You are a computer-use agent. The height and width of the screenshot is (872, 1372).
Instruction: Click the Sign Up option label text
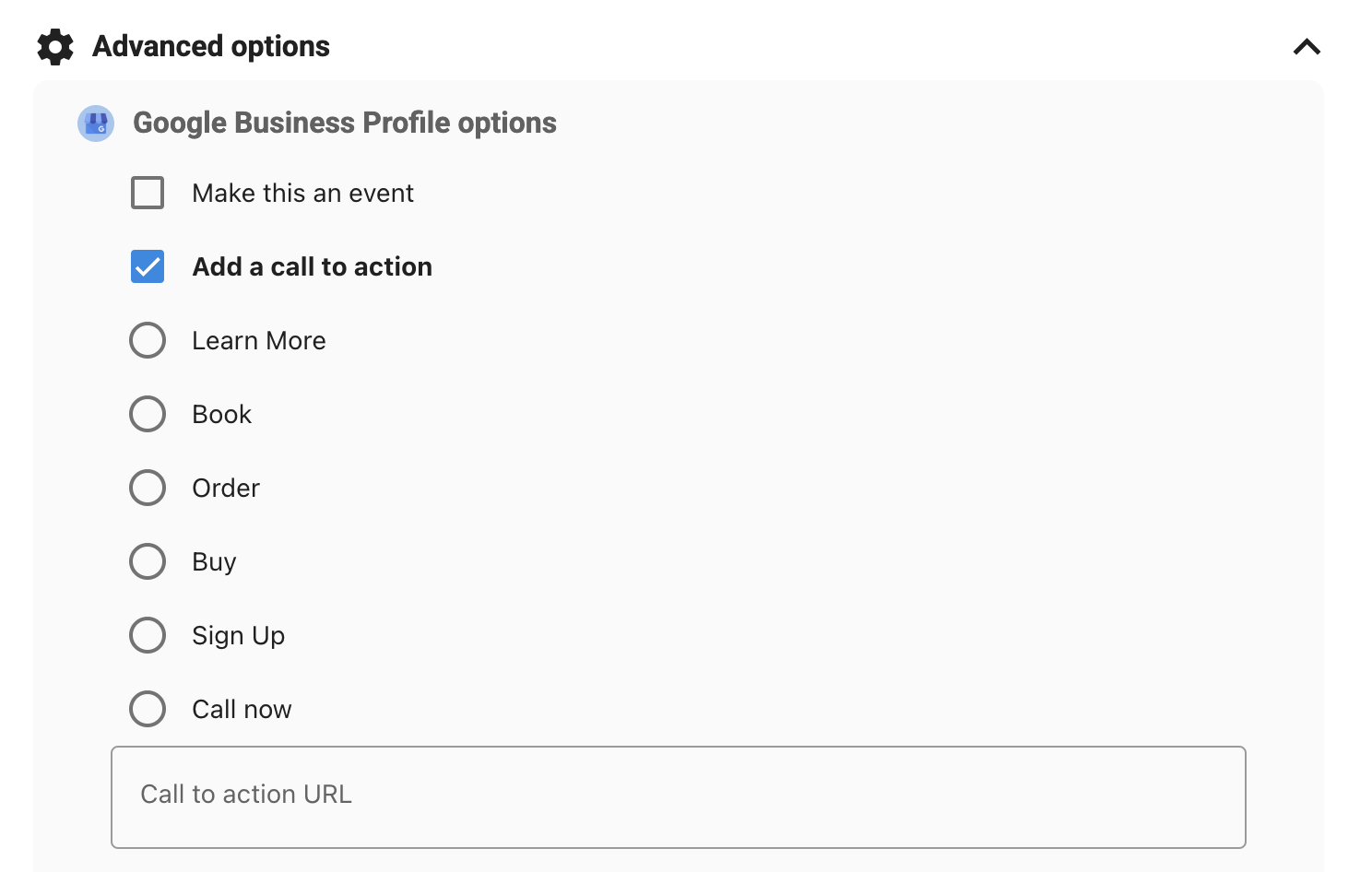point(238,636)
